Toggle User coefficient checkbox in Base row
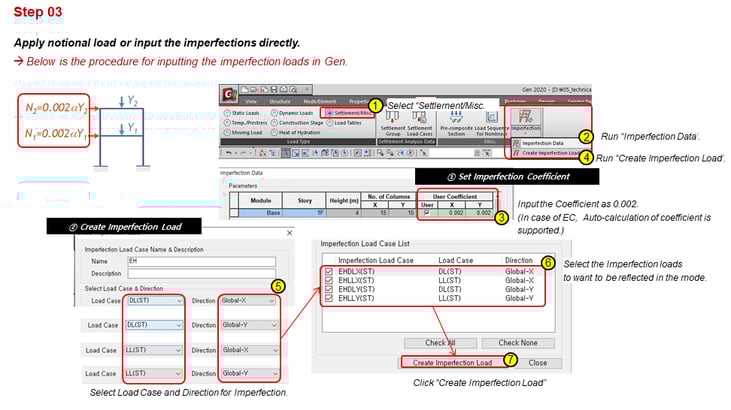Screen dimensions: 731x410 pos(427,213)
